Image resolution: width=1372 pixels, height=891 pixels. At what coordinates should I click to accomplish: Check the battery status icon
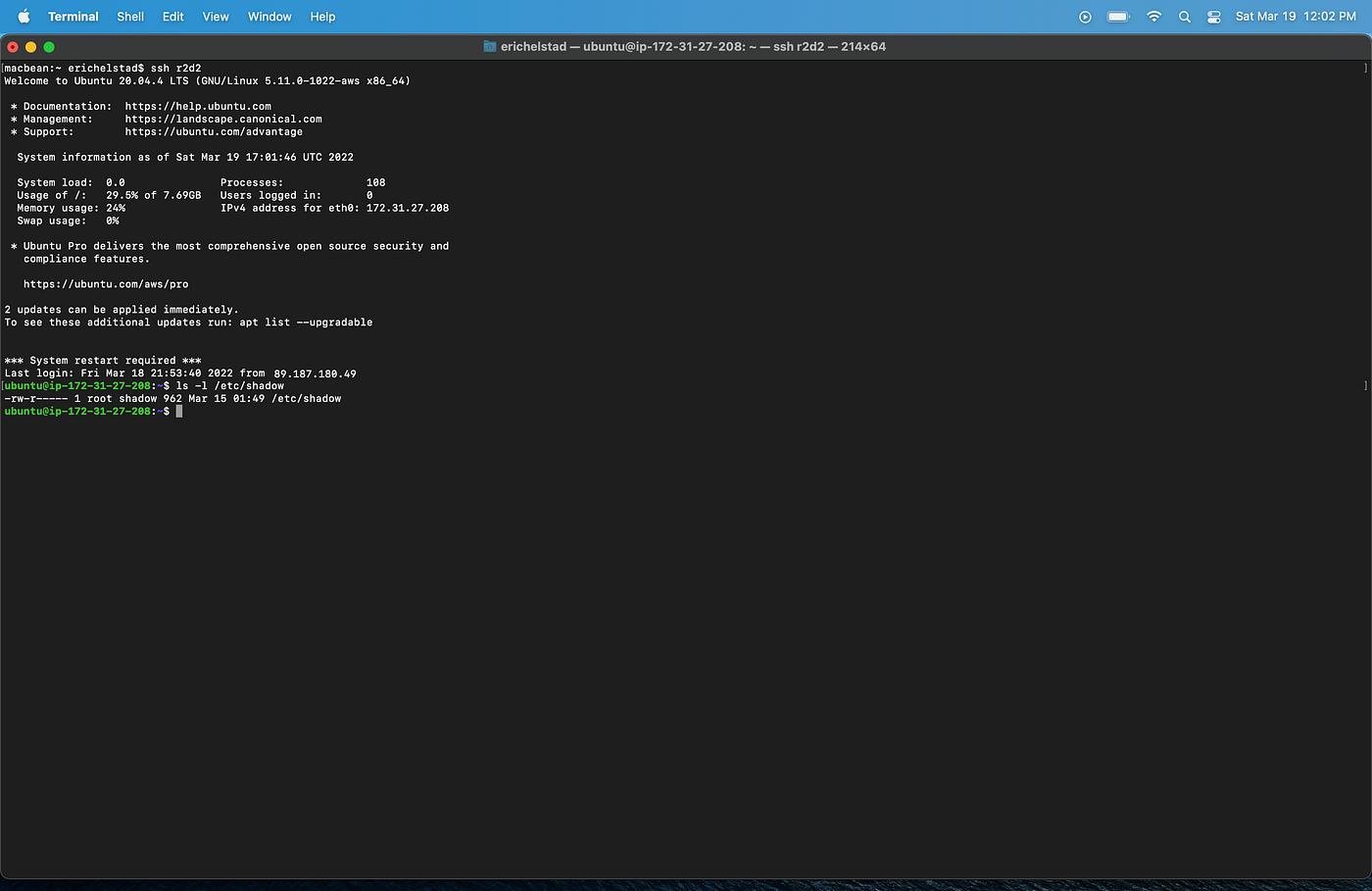coord(1118,17)
